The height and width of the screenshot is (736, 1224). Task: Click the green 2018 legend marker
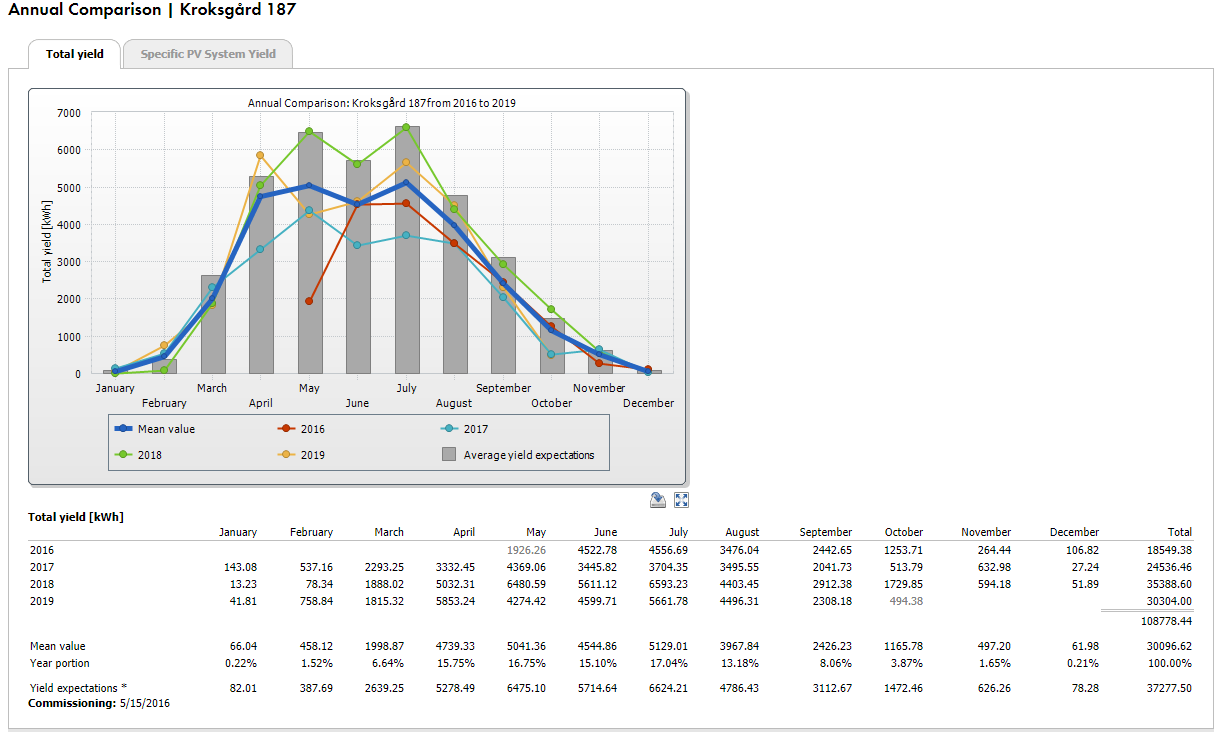[124, 455]
